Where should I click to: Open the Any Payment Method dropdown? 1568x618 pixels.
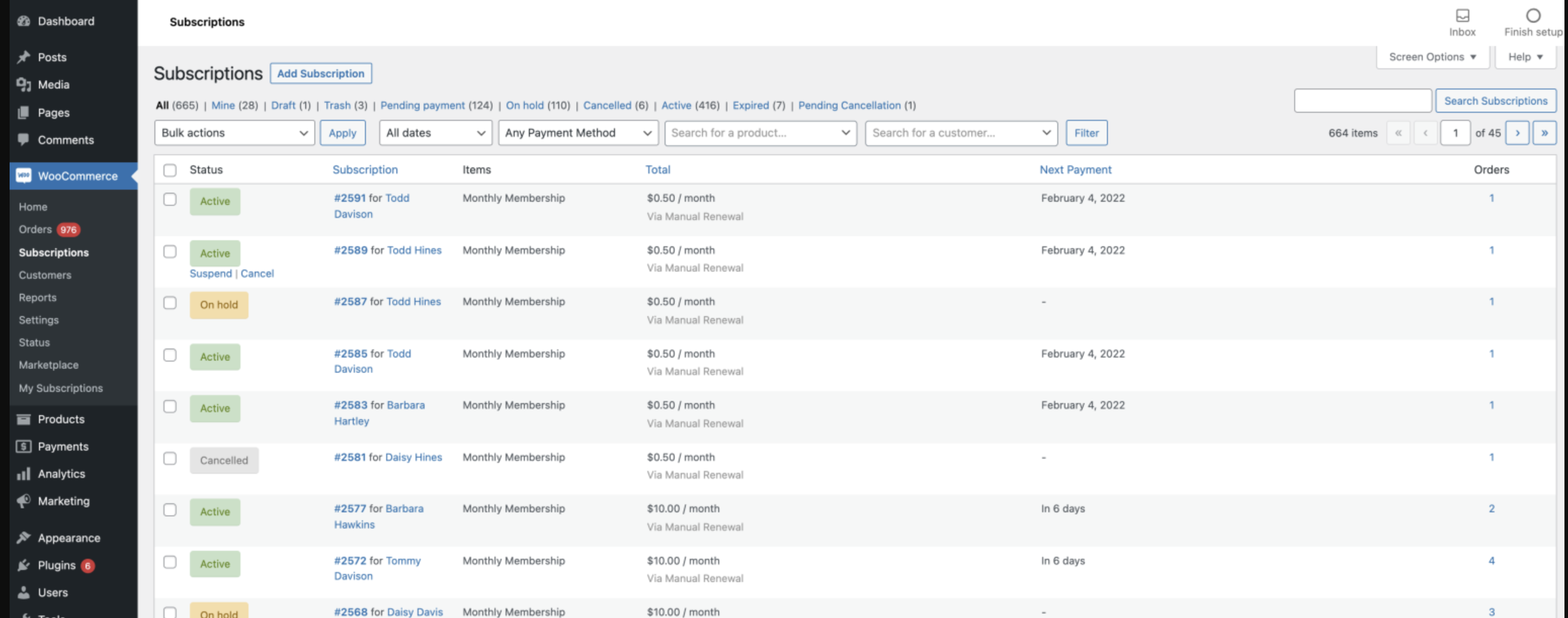(x=576, y=133)
